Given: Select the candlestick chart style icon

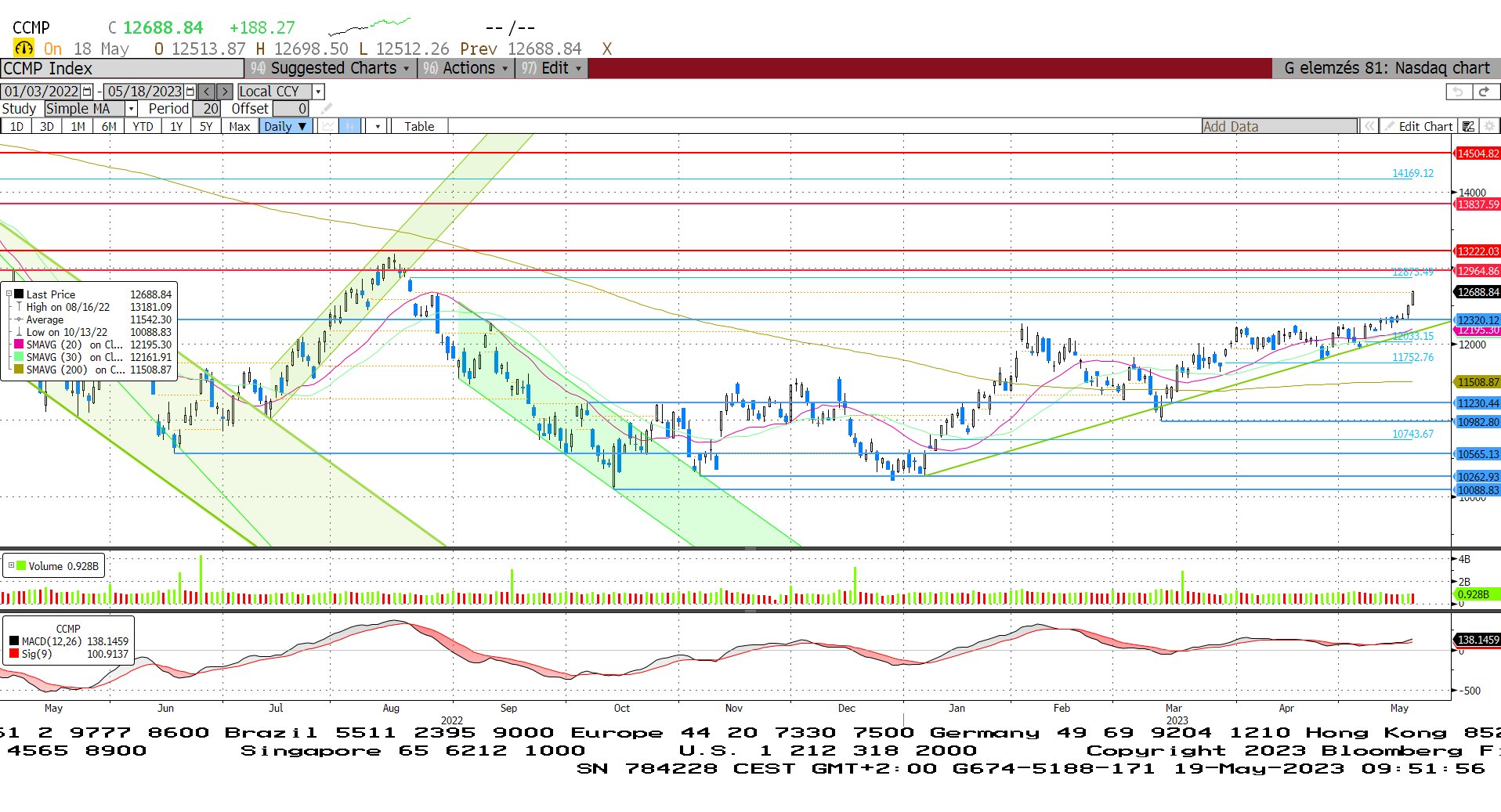Looking at the screenshot, I should (350, 126).
